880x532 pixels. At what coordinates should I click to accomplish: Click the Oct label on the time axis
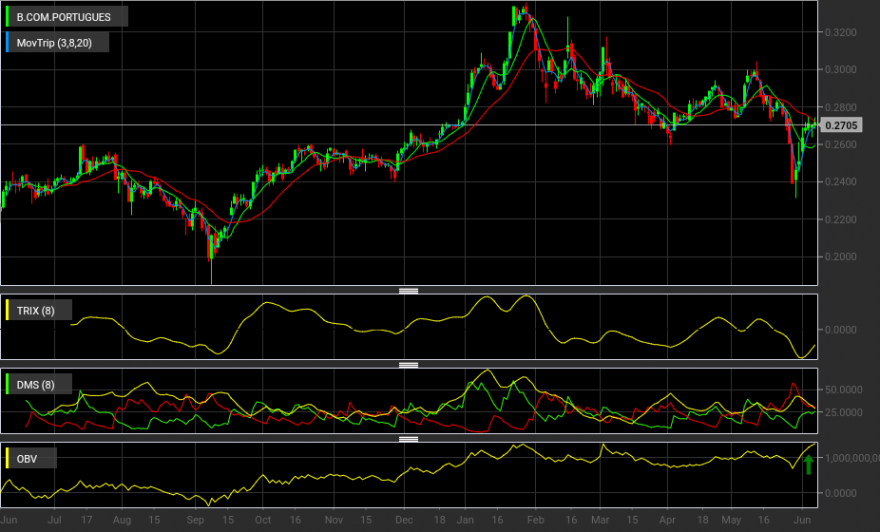point(263,520)
